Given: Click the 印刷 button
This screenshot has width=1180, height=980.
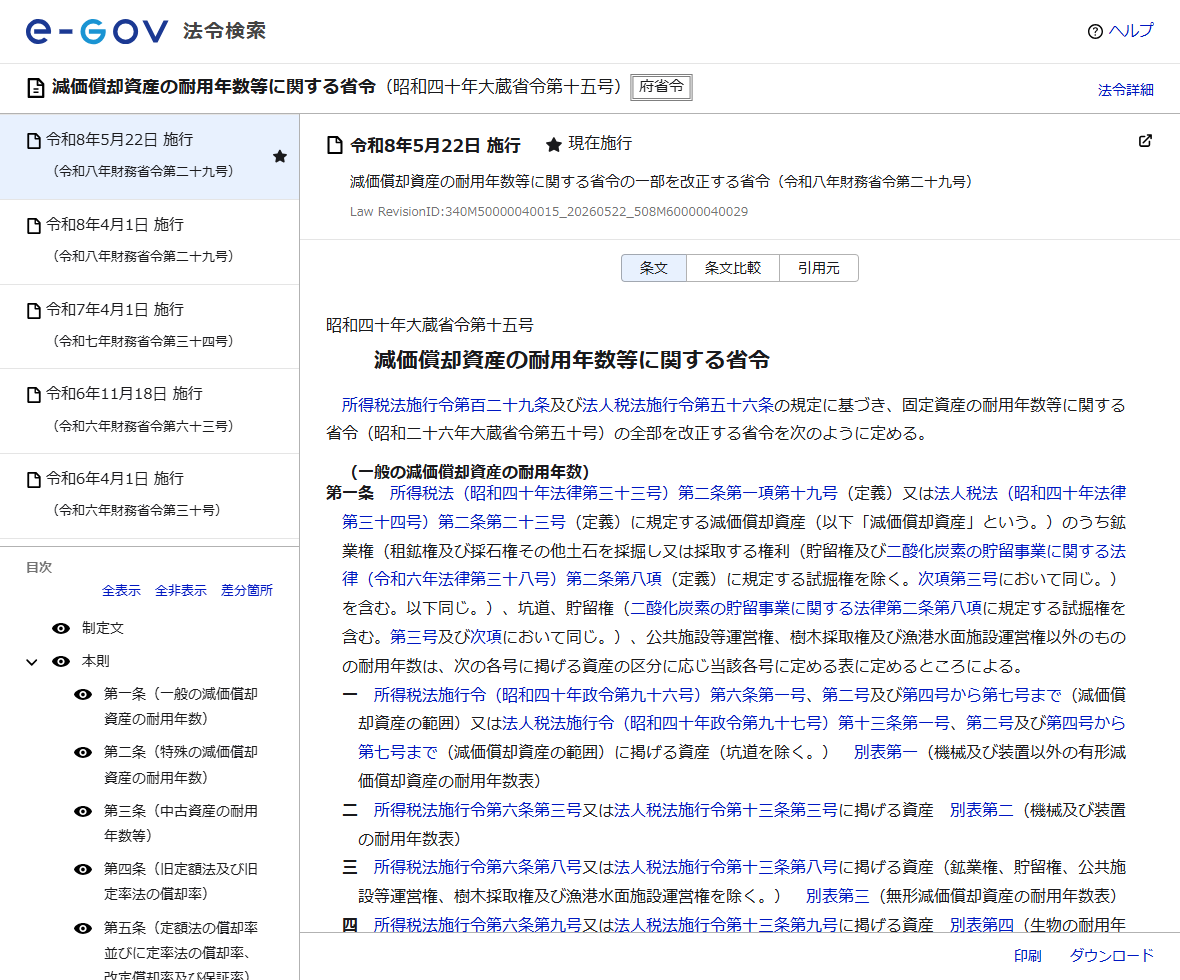Looking at the screenshot, I should [x=1027, y=956].
